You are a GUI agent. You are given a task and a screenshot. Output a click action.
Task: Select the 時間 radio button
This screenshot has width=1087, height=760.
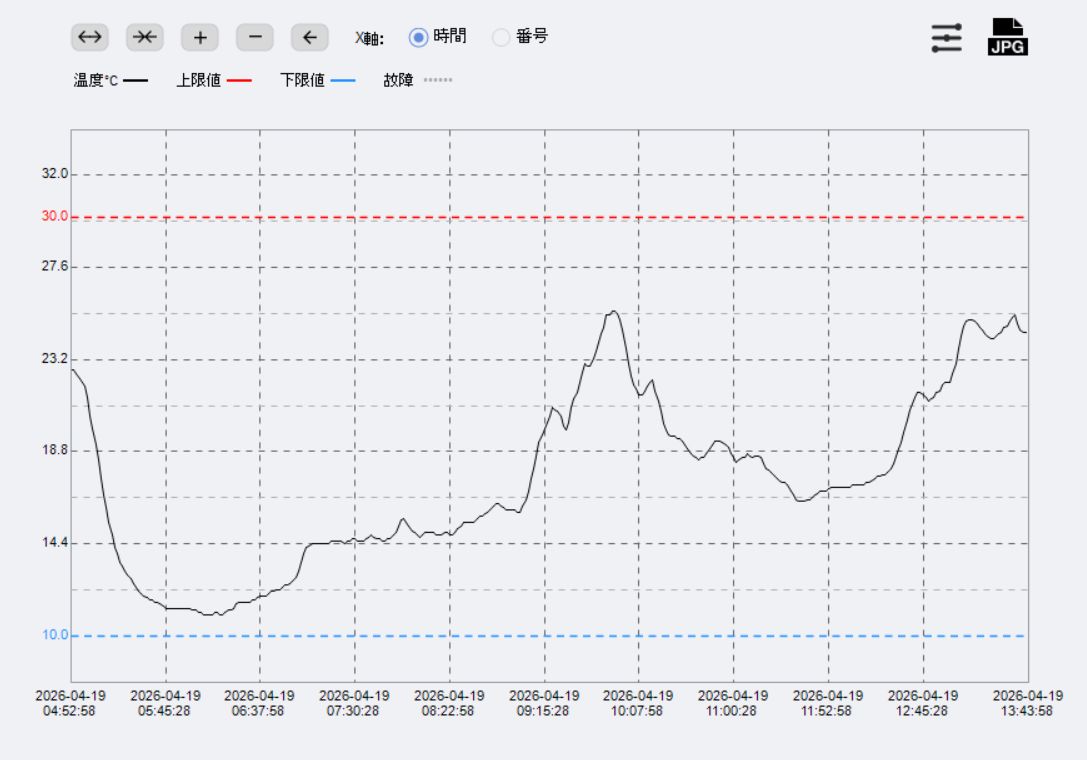419,37
